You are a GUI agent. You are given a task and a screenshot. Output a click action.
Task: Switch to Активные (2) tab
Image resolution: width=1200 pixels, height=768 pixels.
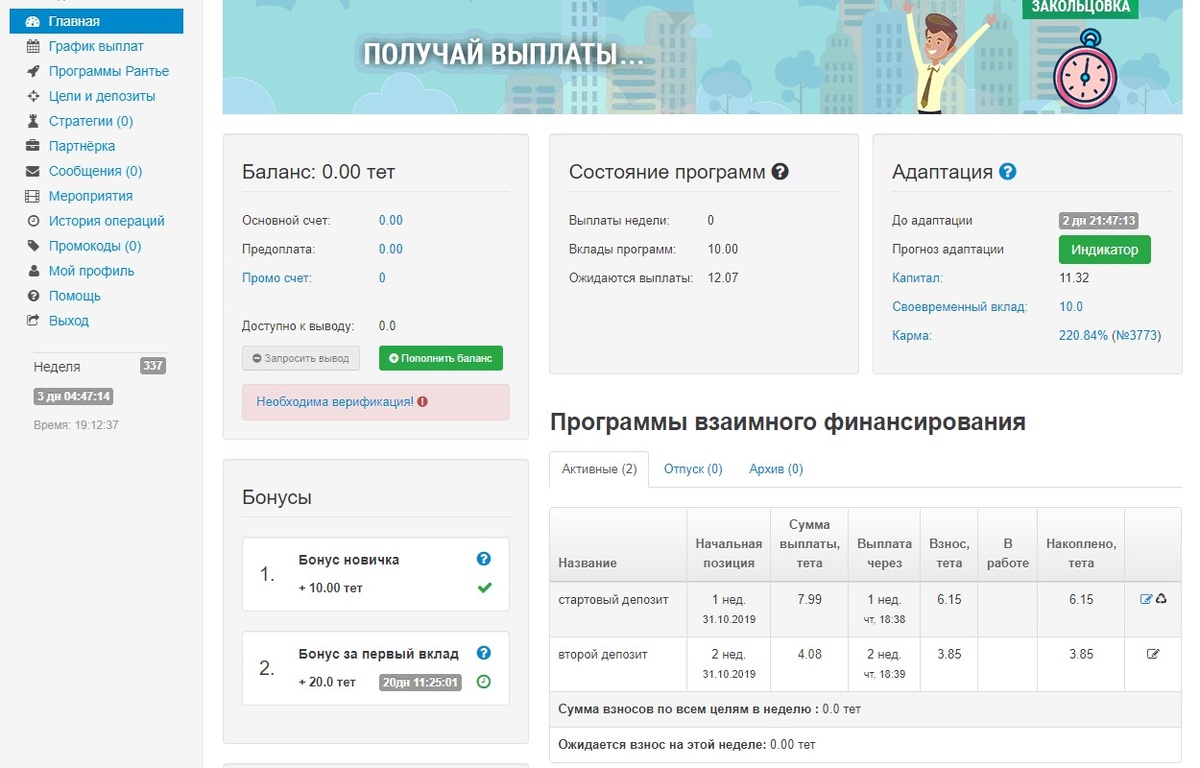tap(599, 469)
